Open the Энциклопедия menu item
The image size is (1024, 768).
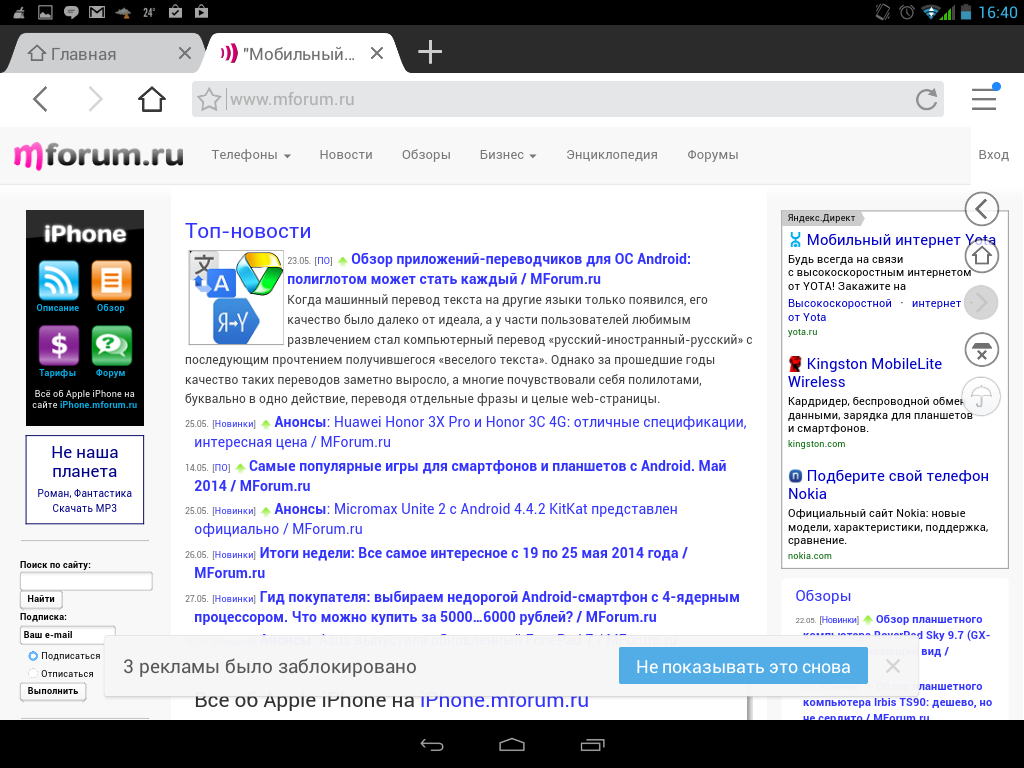tap(611, 155)
